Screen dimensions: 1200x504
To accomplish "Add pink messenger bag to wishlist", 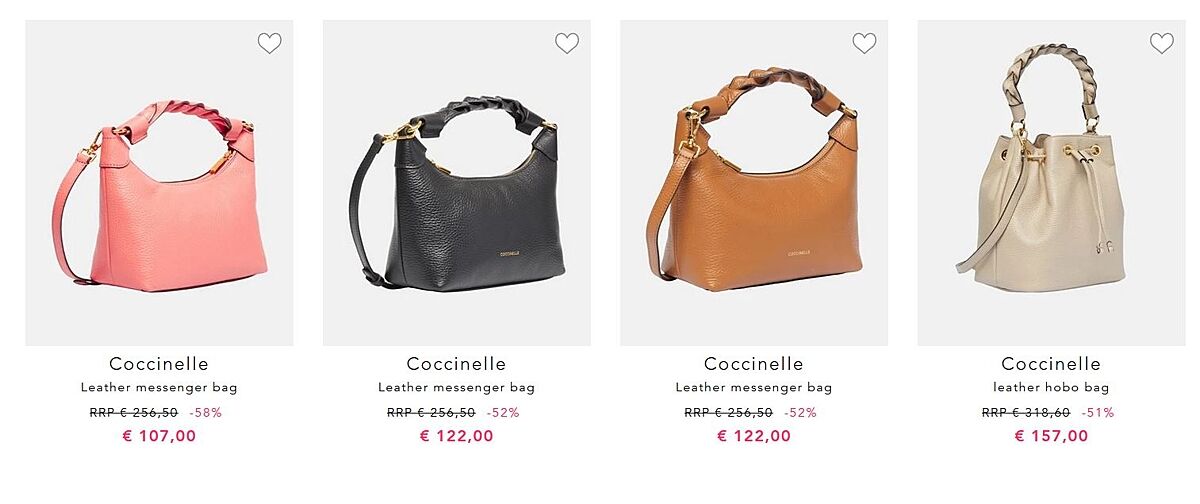I will pos(269,43).
